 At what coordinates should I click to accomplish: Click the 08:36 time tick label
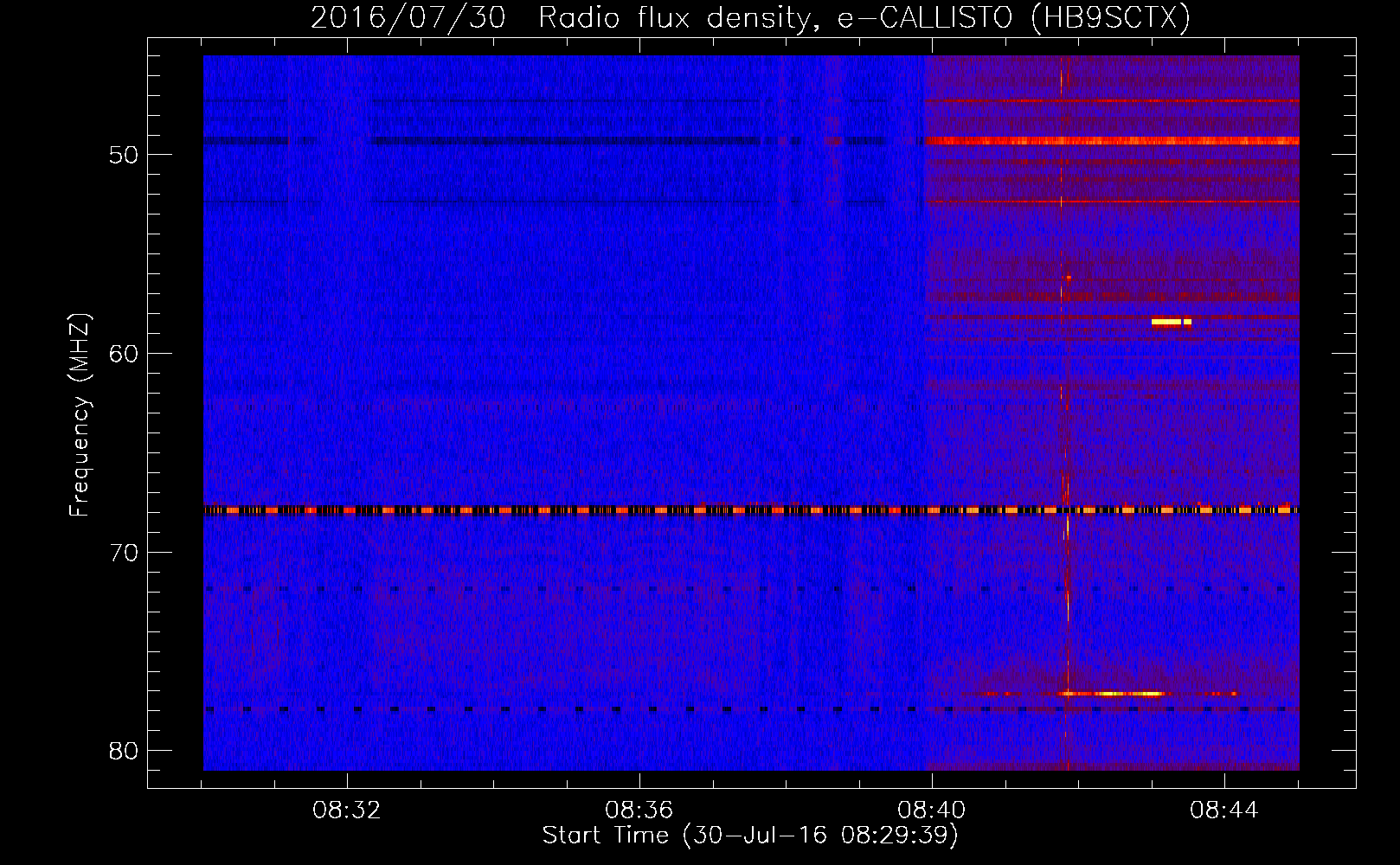639,811
